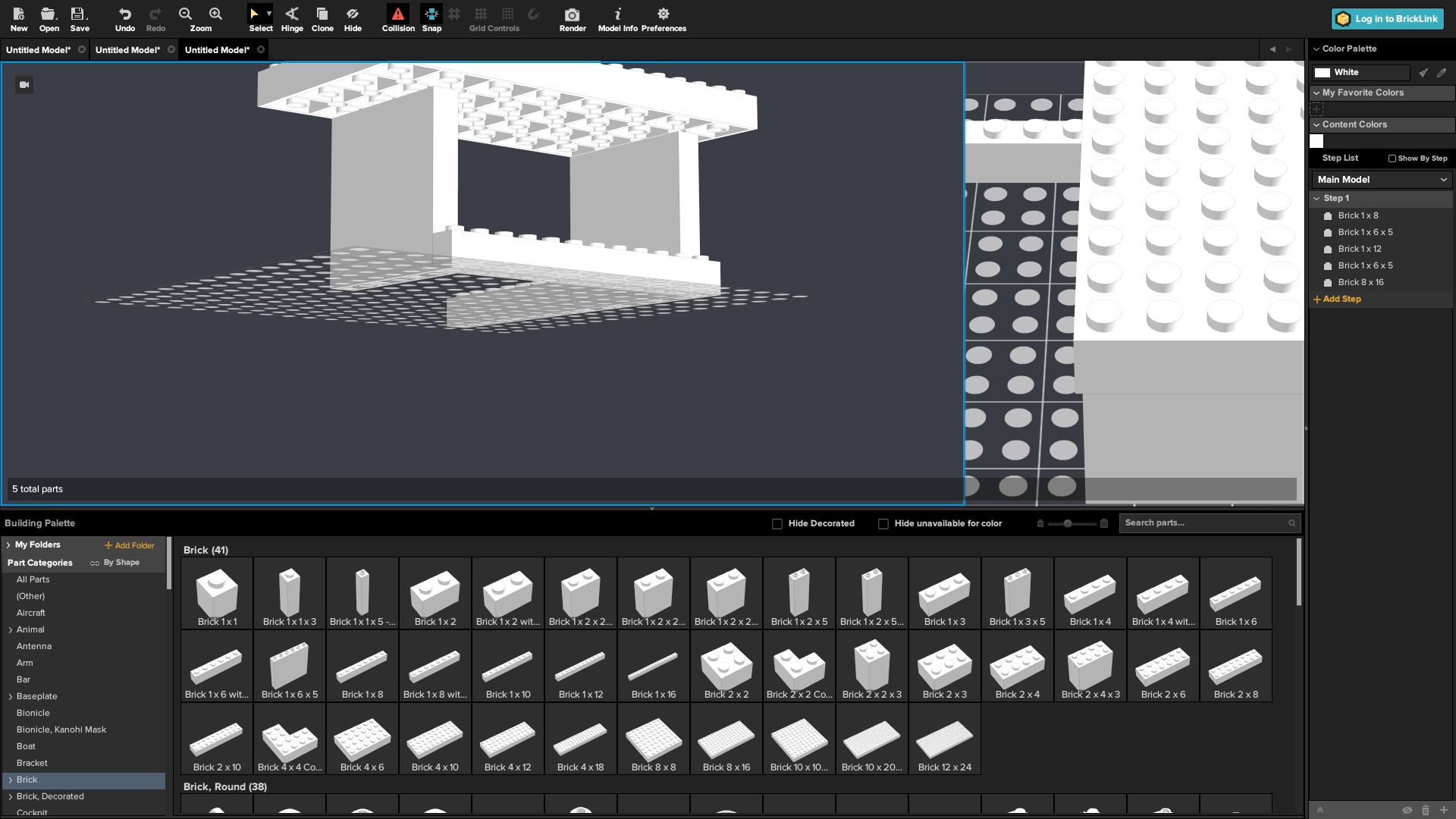Viewport: 1456px width, 819px height.
Task: Click Add Step
Action: pos(1337,300)
